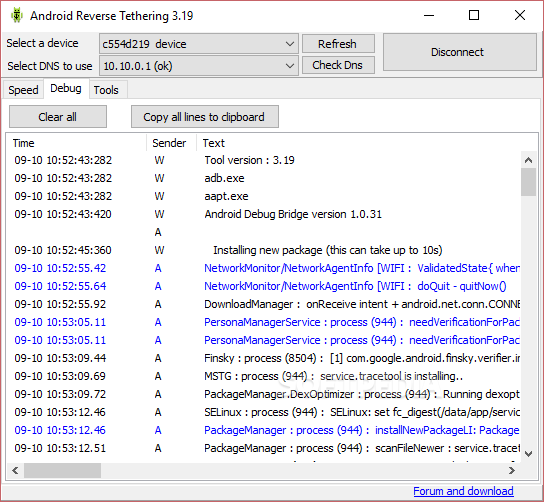The height and width of the screenshot is (502, 544).
Task: Click the horizontal scrollbar thumb
Action: pos(62,470)
